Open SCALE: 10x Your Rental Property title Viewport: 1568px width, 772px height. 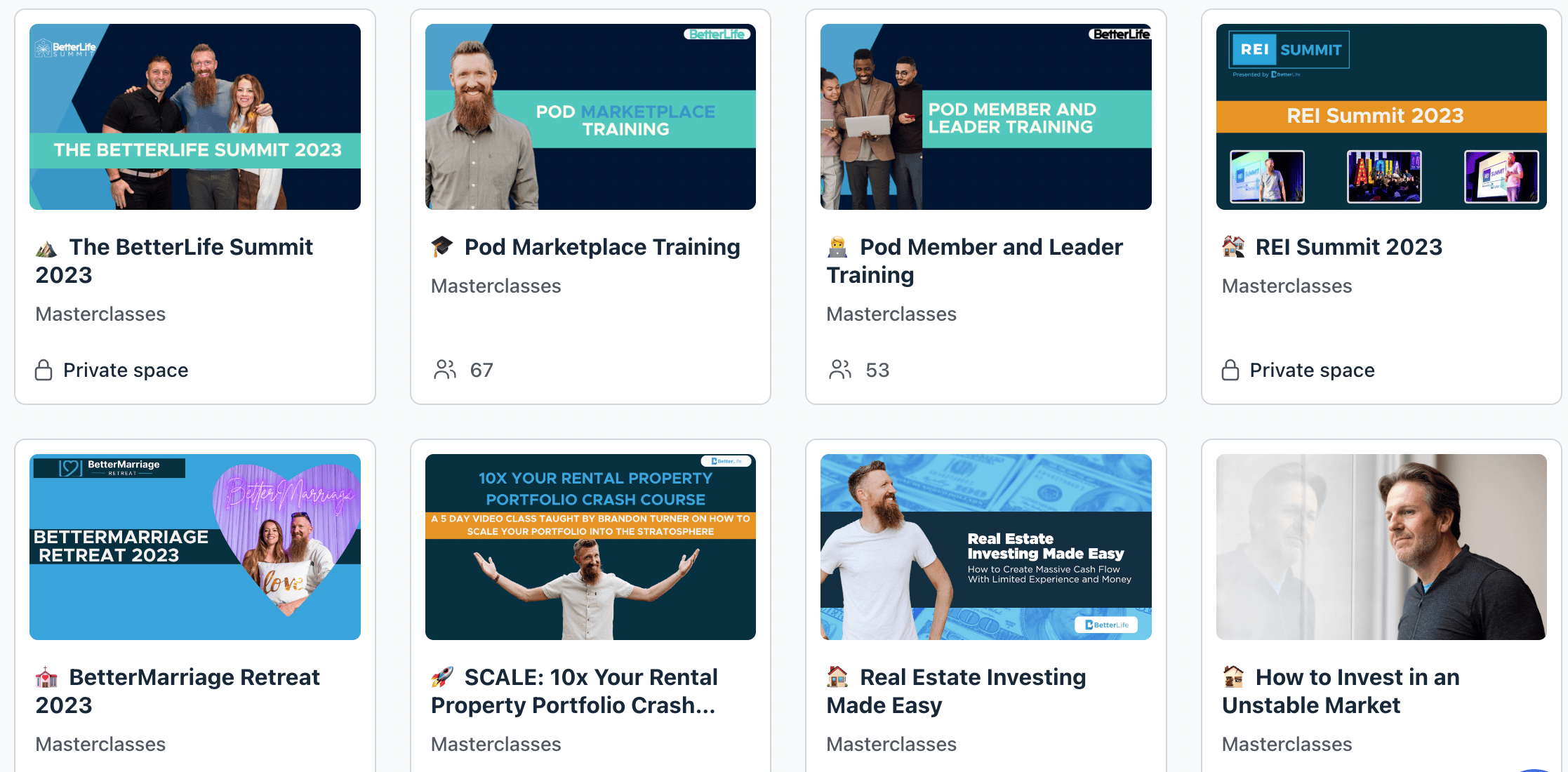(574, 691)
